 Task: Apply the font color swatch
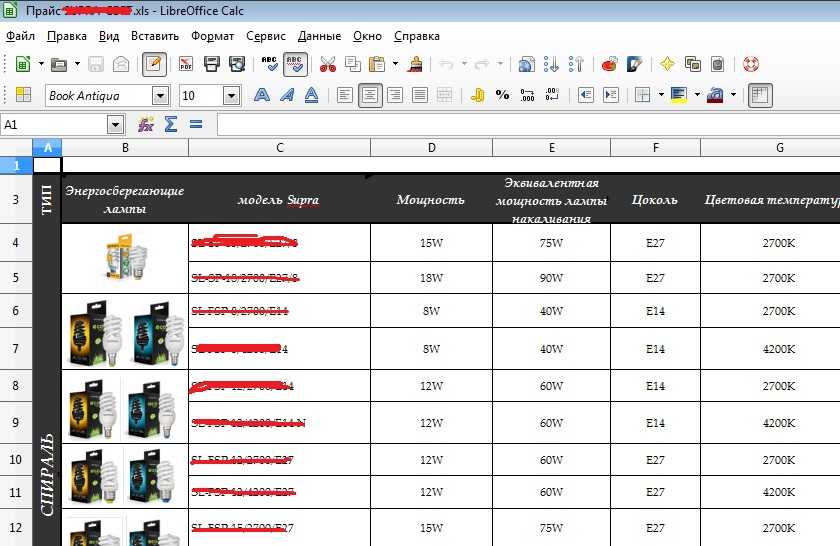click(x=715, y=95)
